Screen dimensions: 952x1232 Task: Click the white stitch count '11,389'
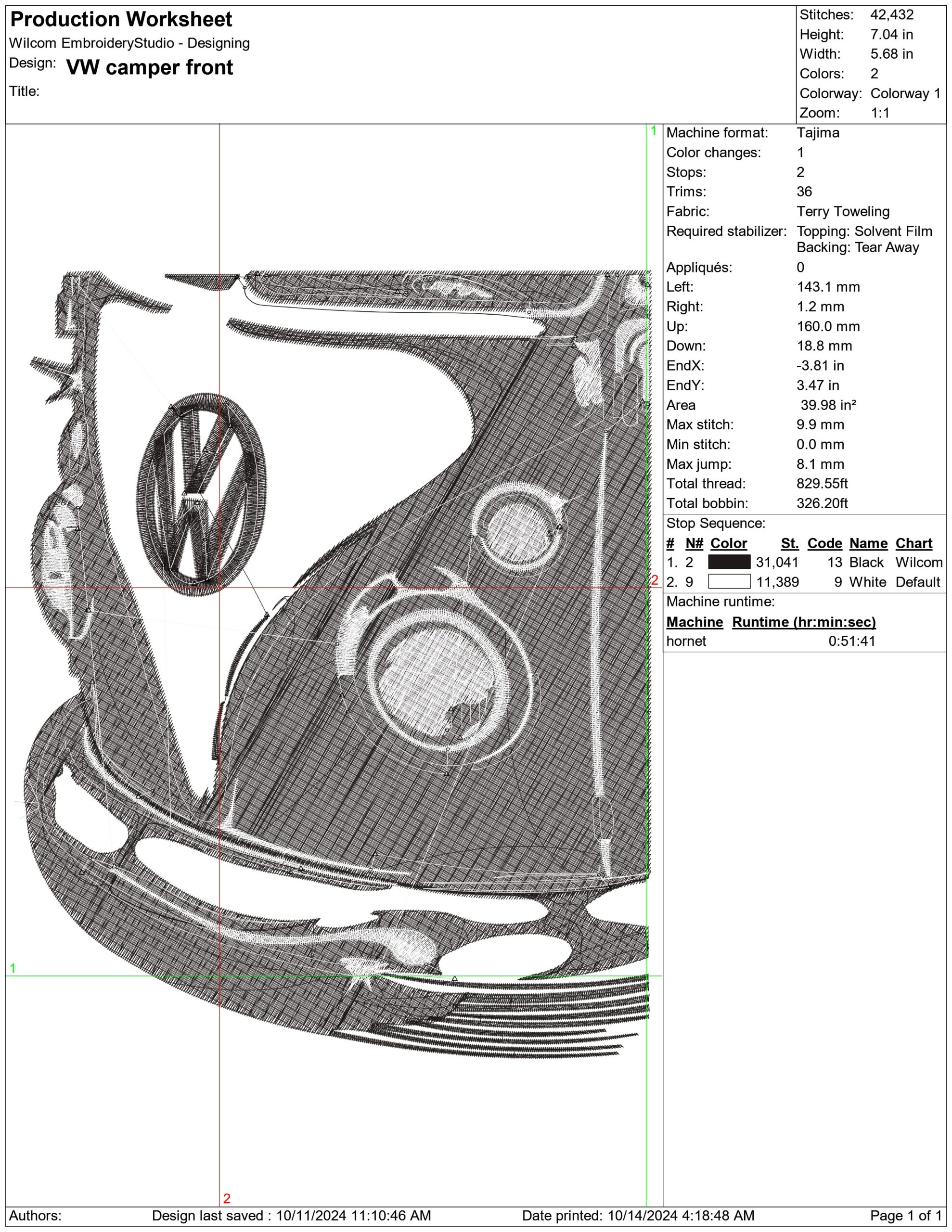click(x=778, y=582)
